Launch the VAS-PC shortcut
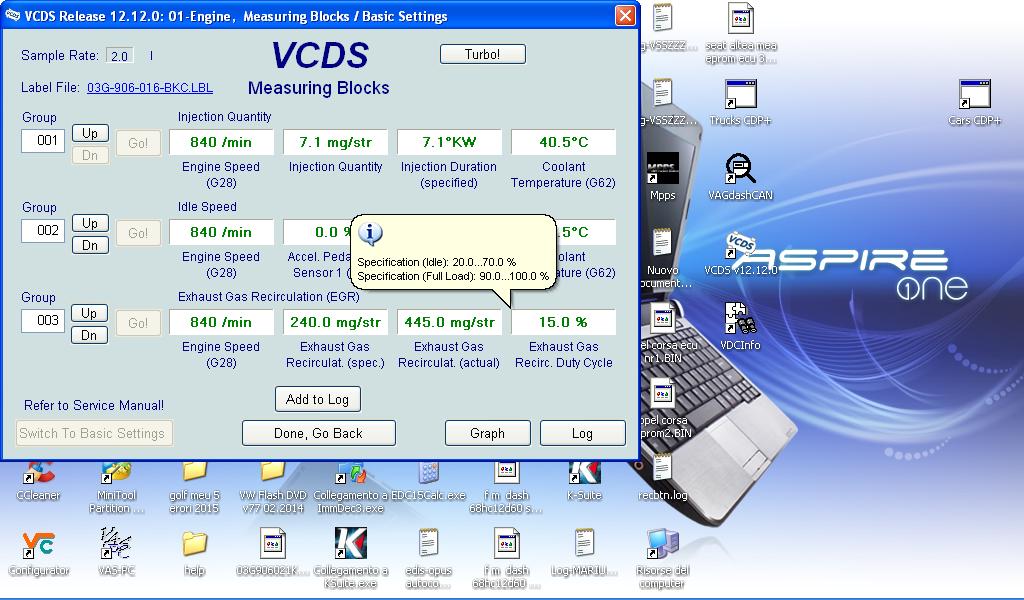Viewport: 1024px width, 600px height. [116, 545]
